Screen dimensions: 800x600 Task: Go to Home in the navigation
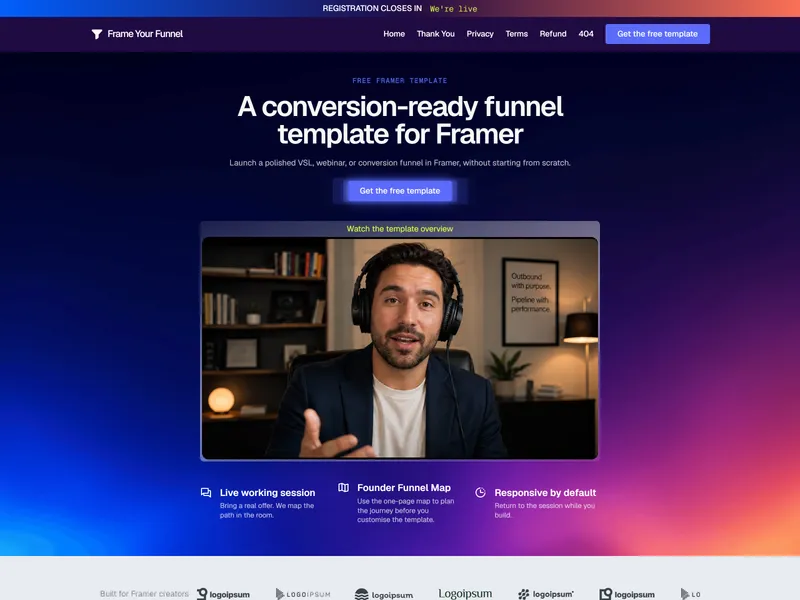[394, 34]
